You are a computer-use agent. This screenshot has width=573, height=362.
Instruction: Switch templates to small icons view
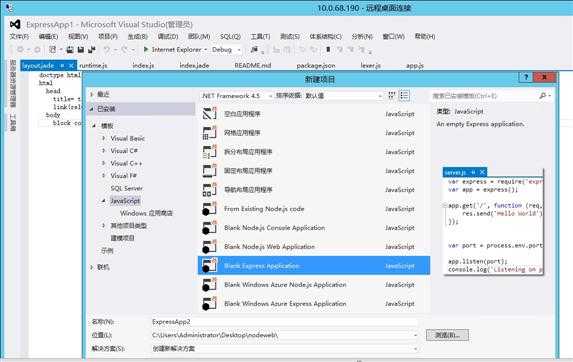[392, 95]
